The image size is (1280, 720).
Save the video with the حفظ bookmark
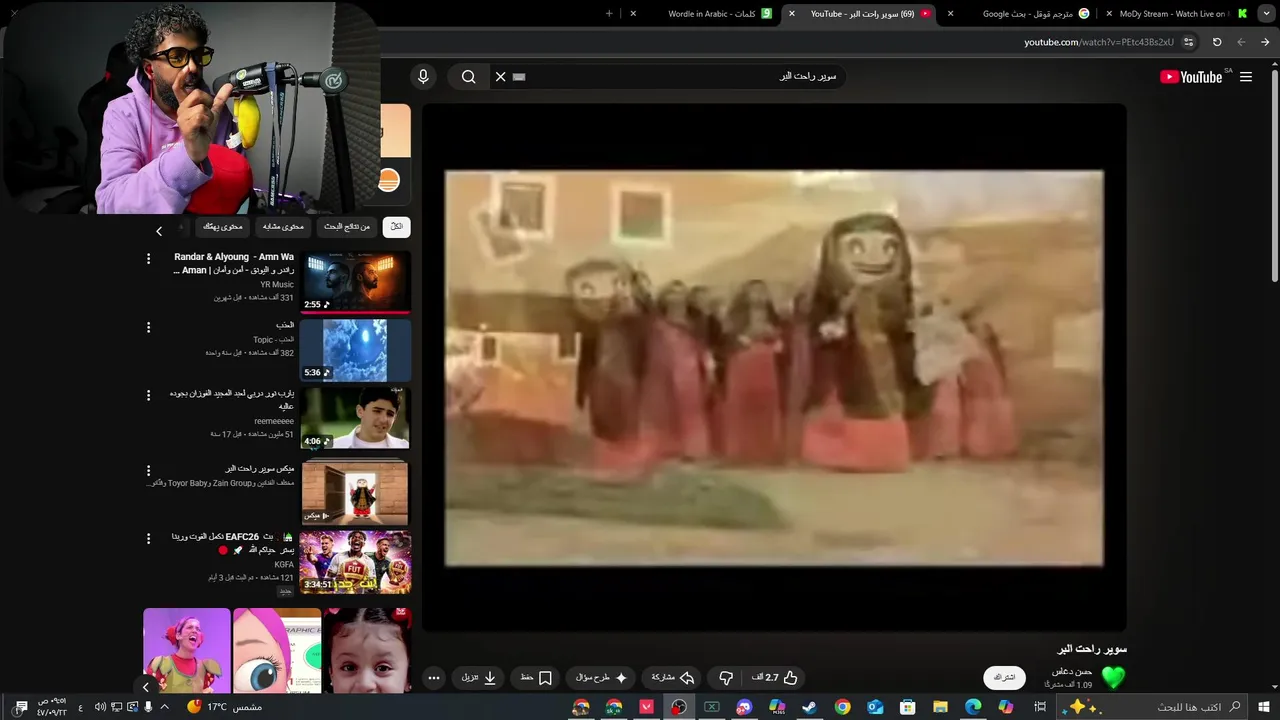pyautogui.click(x=536, y=677)
